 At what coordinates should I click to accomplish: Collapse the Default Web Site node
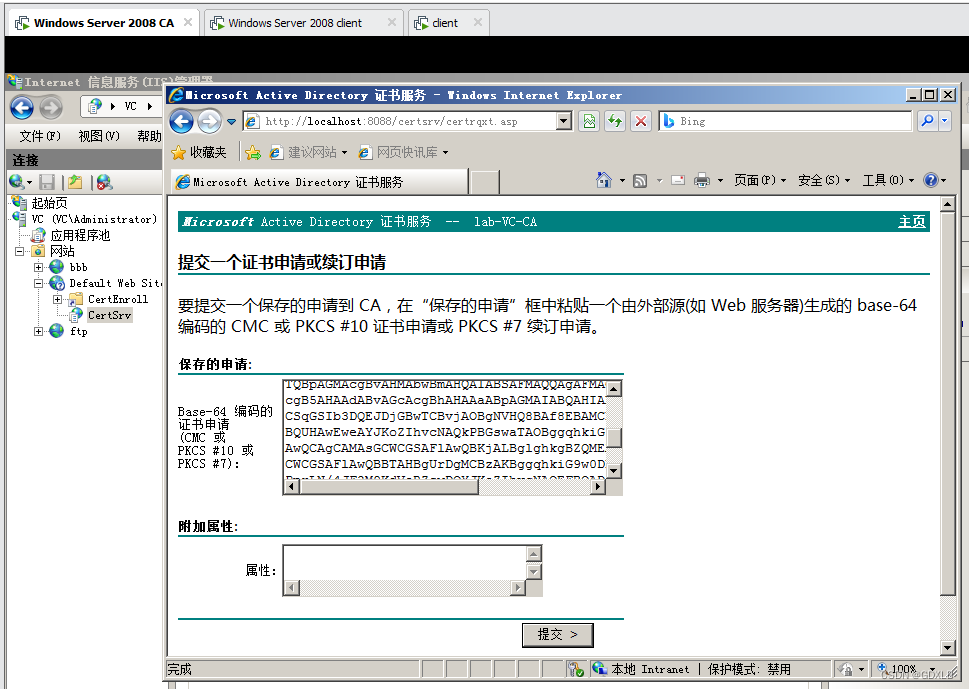38,283
